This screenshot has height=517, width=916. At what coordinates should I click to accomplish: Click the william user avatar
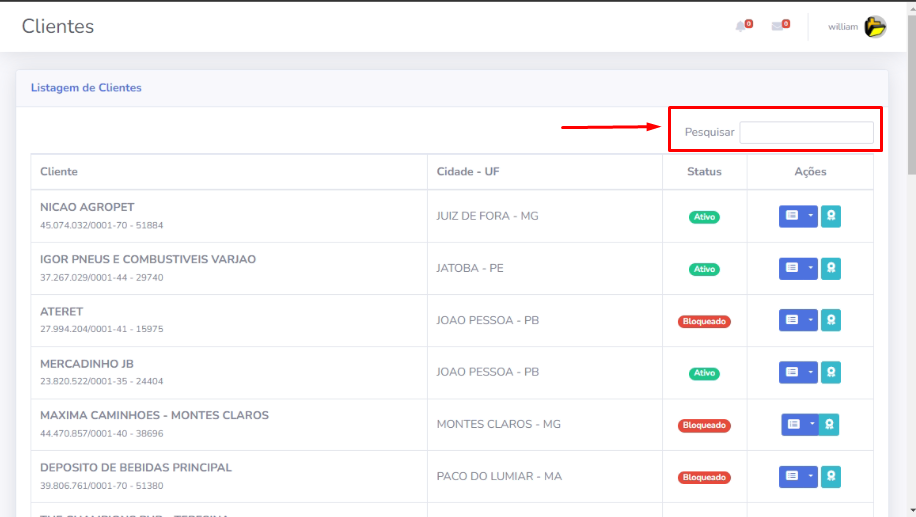[x=875, y=27]
